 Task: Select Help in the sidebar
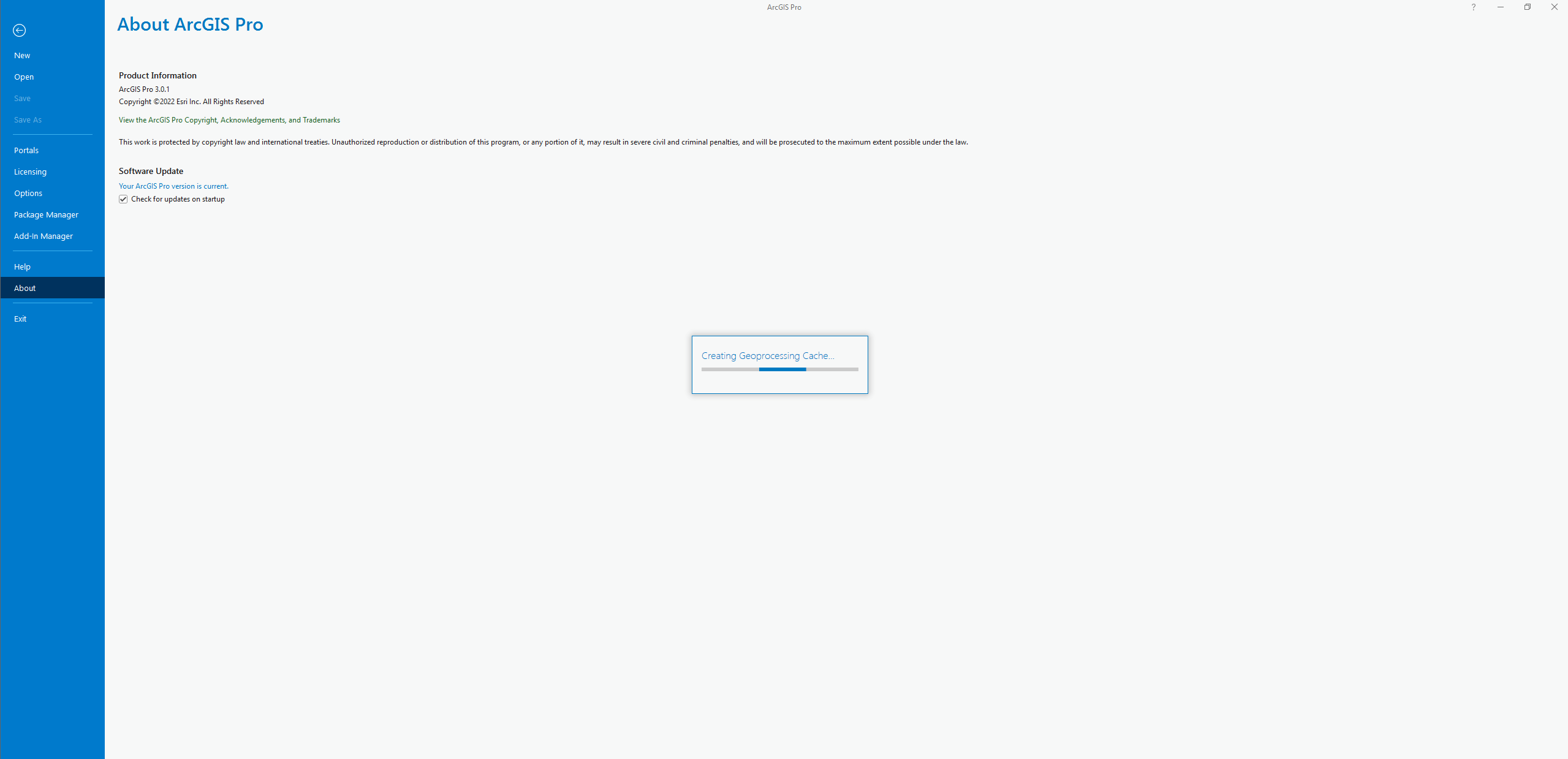tap(53, 266)
